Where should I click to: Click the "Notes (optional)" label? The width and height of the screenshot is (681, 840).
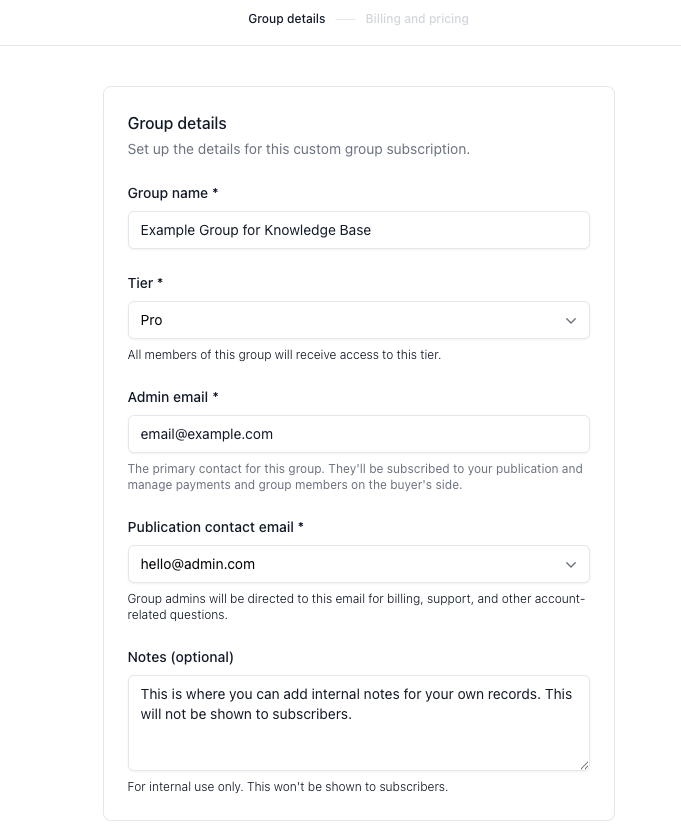(181, 657)
